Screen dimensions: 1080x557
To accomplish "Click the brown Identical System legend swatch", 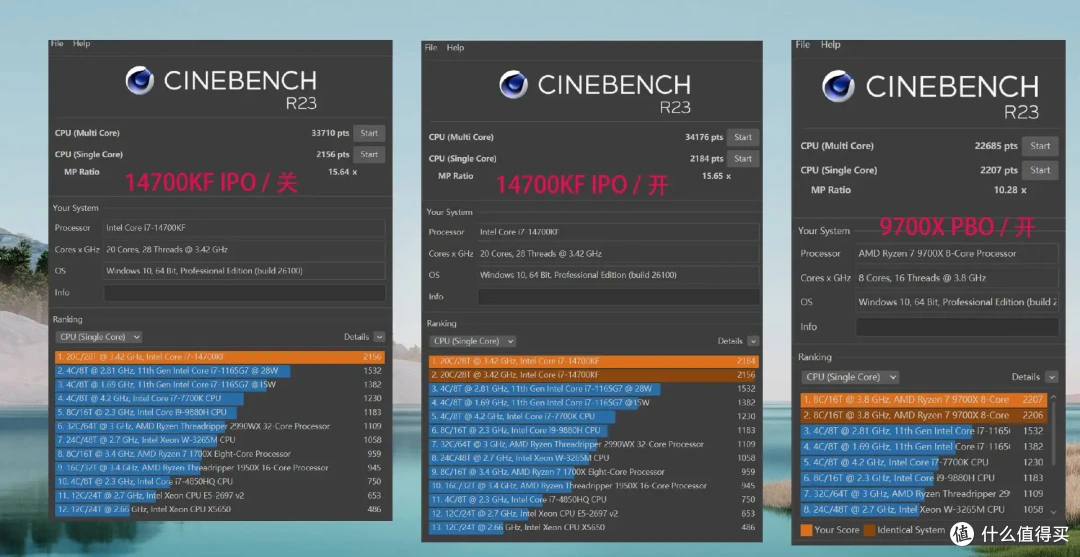I will 869,529.
